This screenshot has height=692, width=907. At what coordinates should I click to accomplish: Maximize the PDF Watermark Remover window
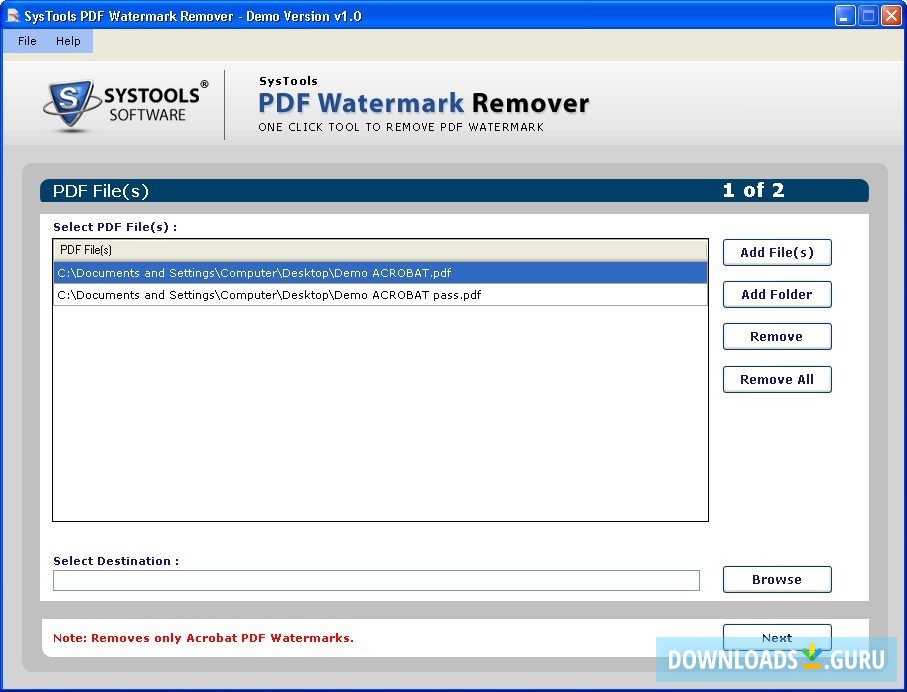click(x=868, y=16)
